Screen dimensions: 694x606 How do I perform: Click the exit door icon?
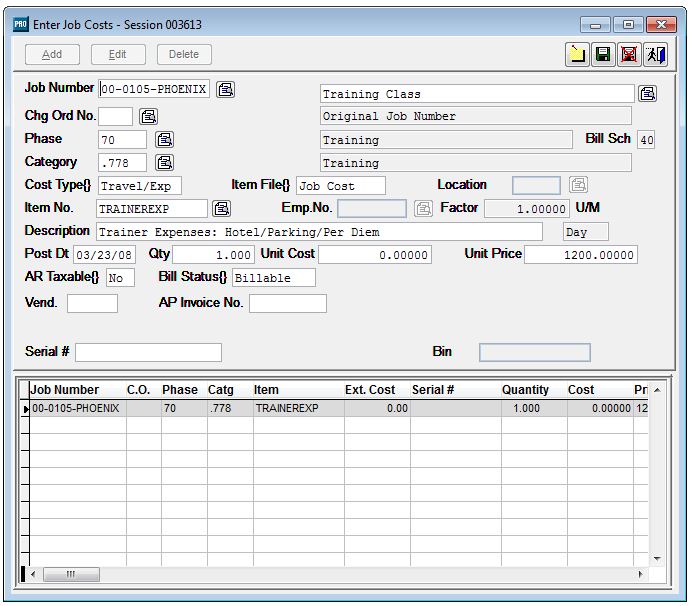(655, 54)
